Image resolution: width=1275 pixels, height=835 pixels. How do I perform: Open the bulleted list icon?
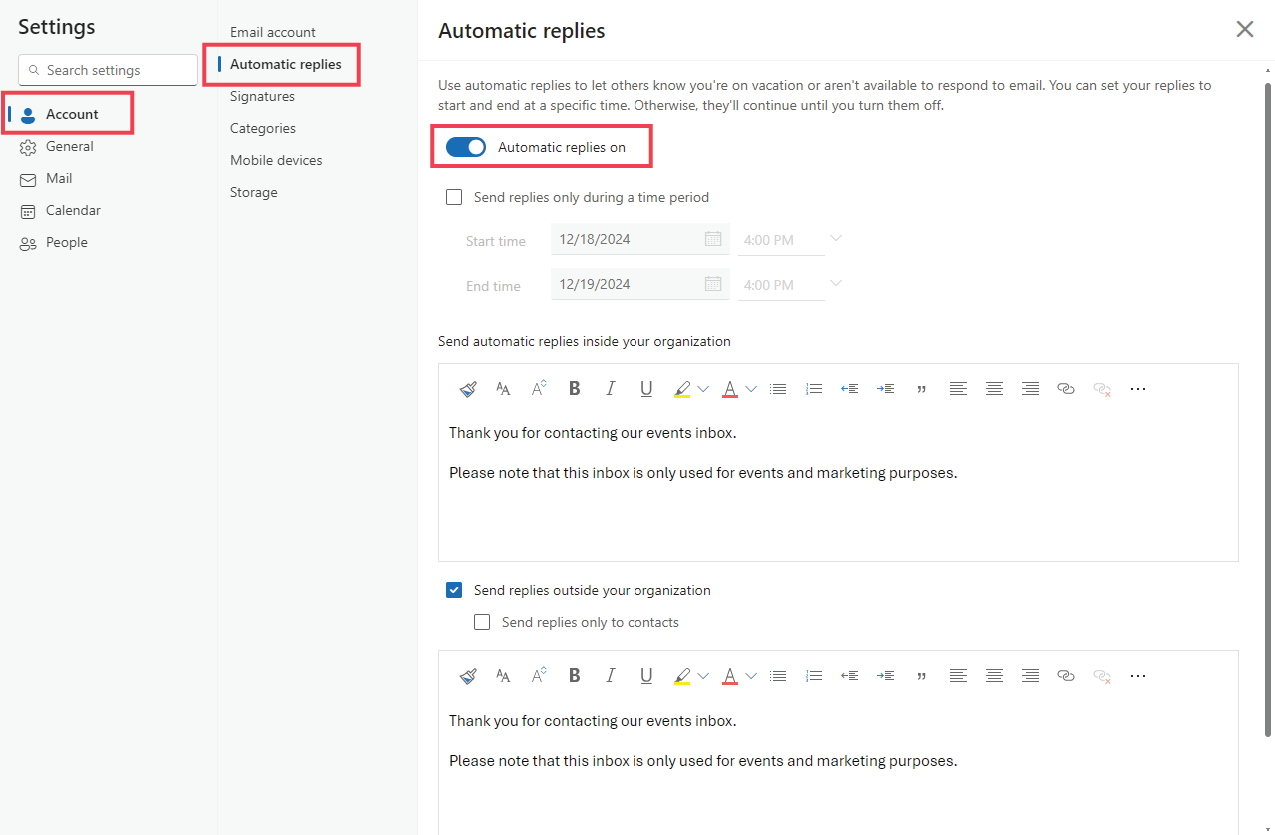click(778, 388)
